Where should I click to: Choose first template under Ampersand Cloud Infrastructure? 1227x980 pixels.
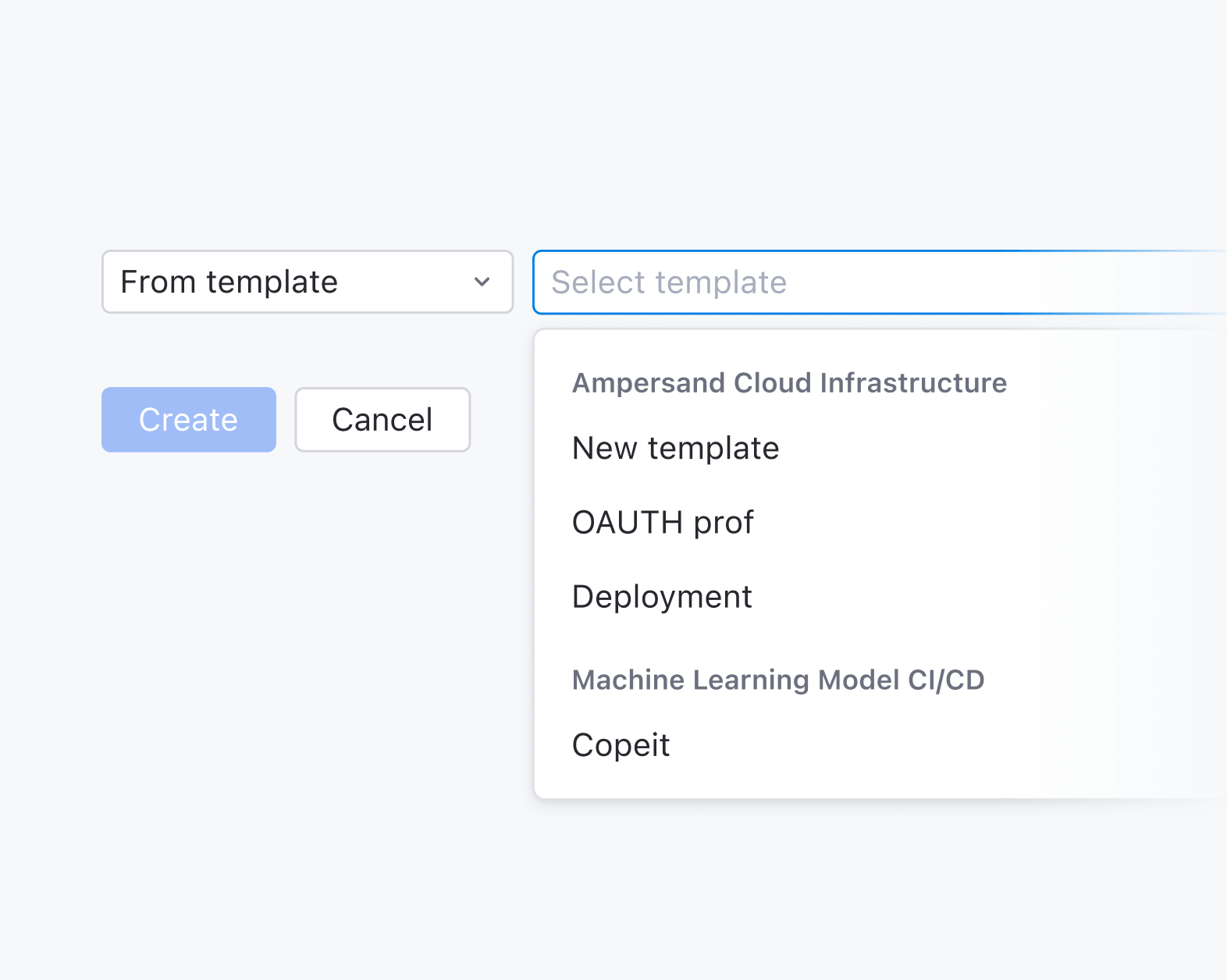click(x=675, y=449)
